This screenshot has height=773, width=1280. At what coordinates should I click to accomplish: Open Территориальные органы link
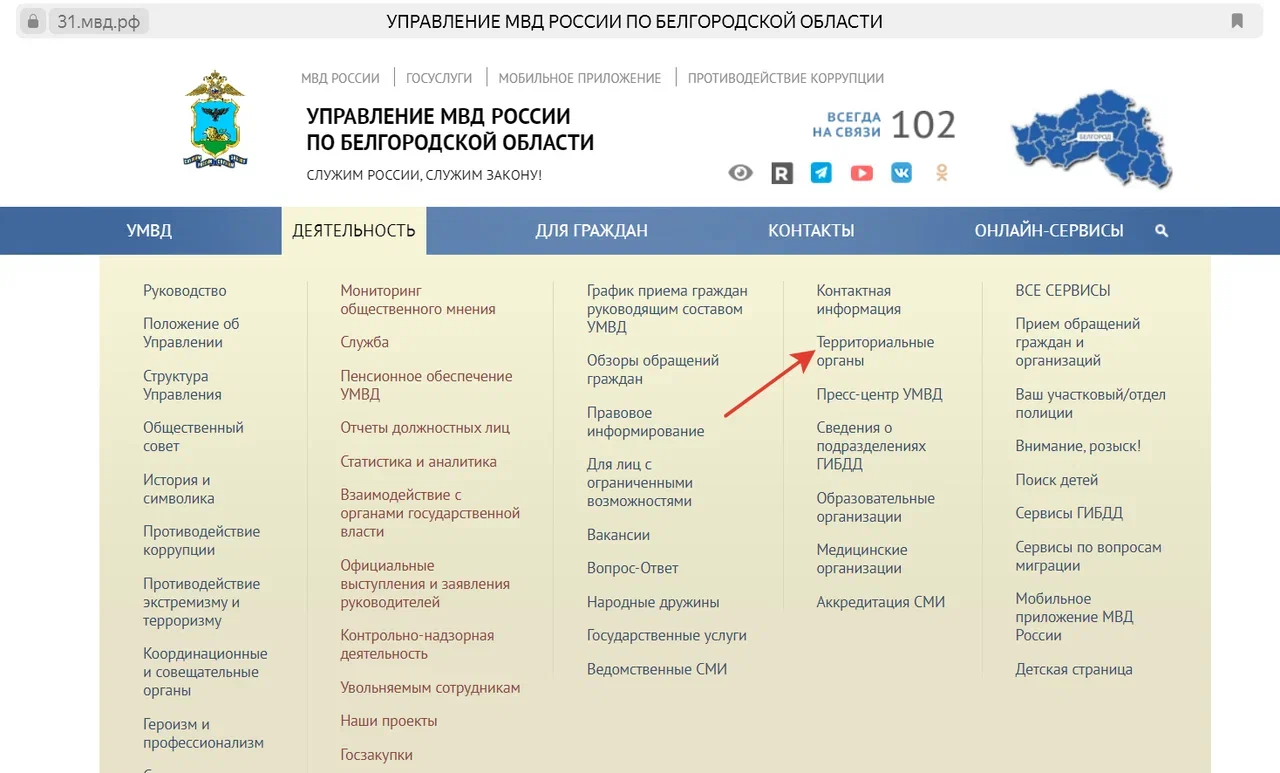pos(875,351)
